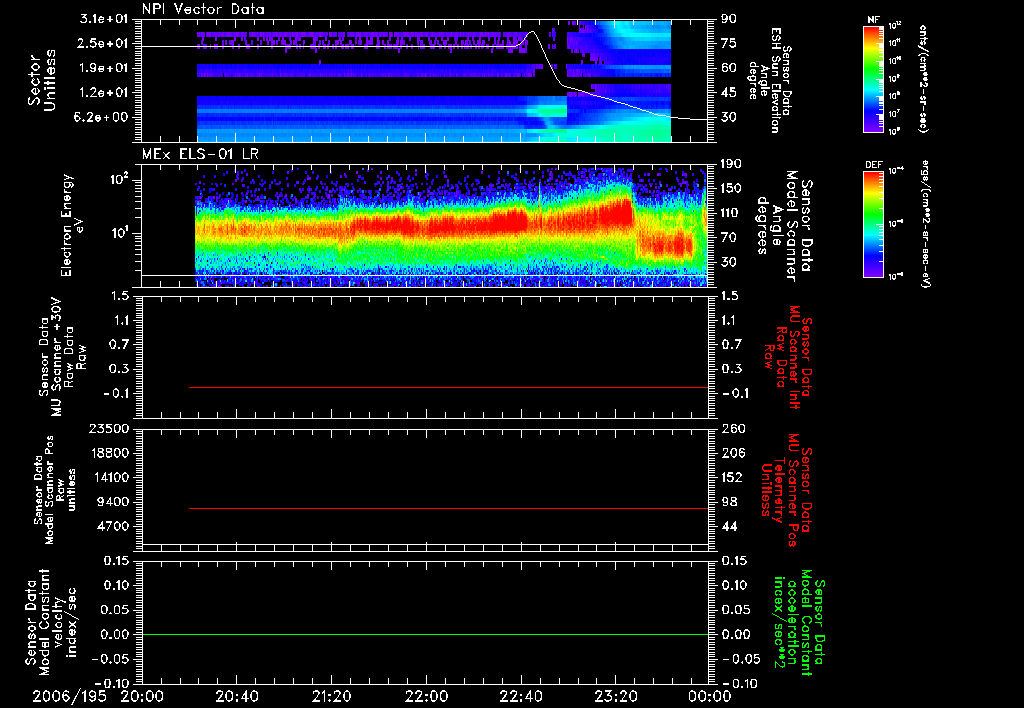
Task: Click the "2.5e+01" sector tick label
Action: 102,43
